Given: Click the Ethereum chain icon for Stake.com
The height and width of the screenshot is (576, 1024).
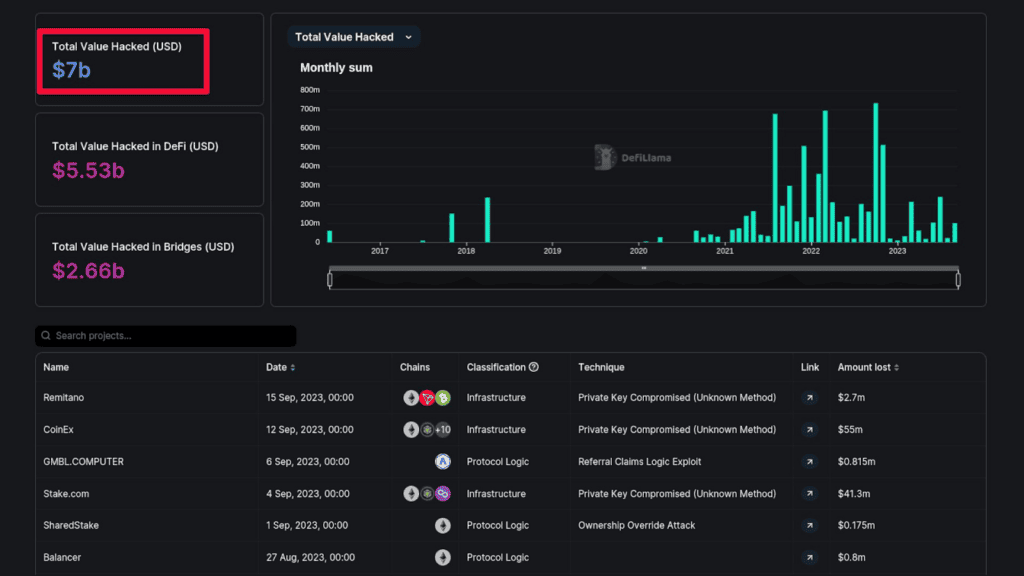Looking at the screenshot, I should [x=411, y=494].
